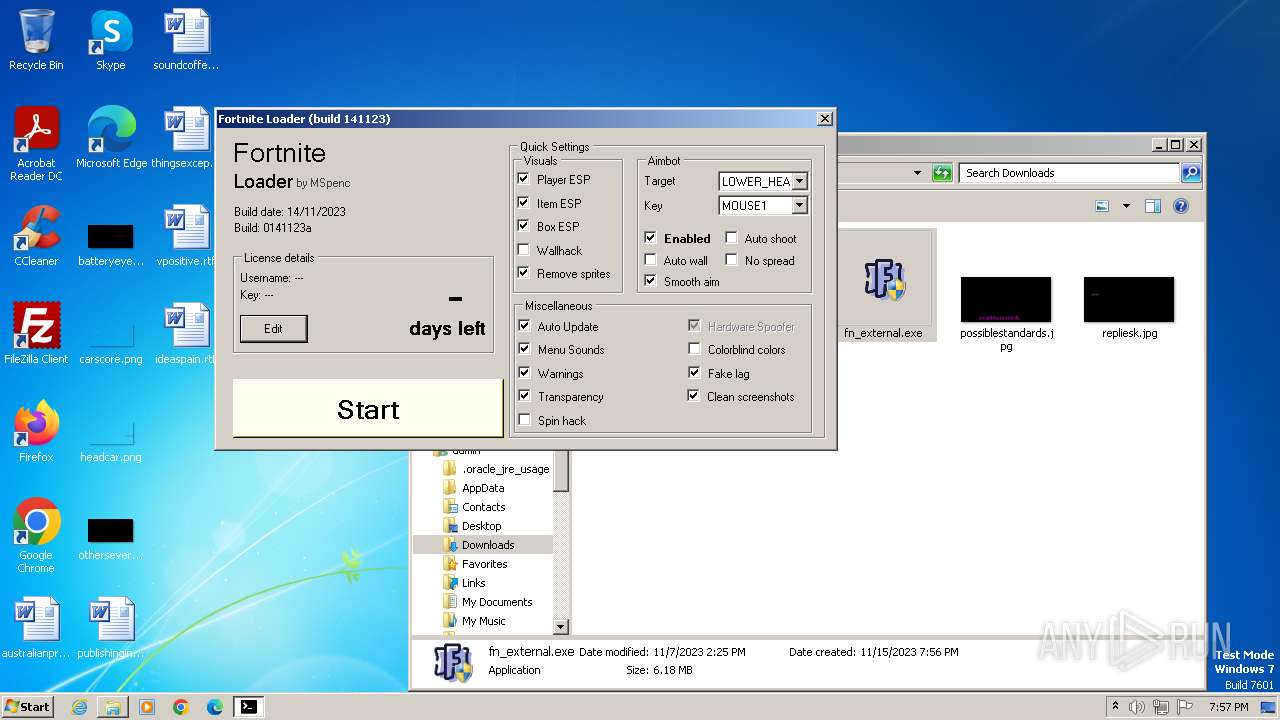The width and height of the screenshot is (1280, 720).
Task: Select the australianpr Word document icon
Action: coord(36,628)
